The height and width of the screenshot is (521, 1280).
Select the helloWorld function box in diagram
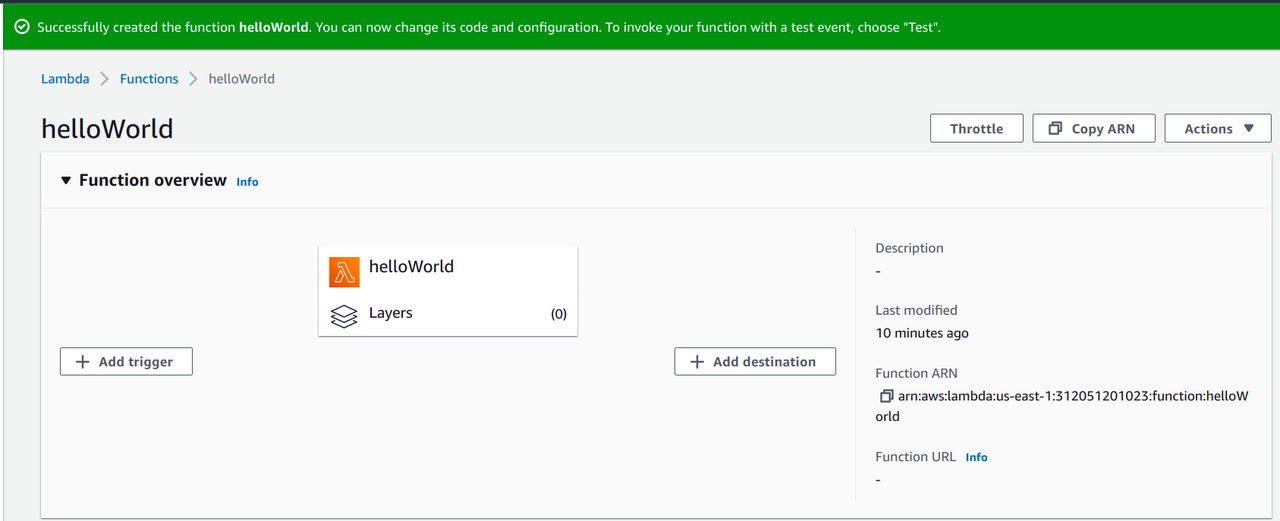coord(447,268)
